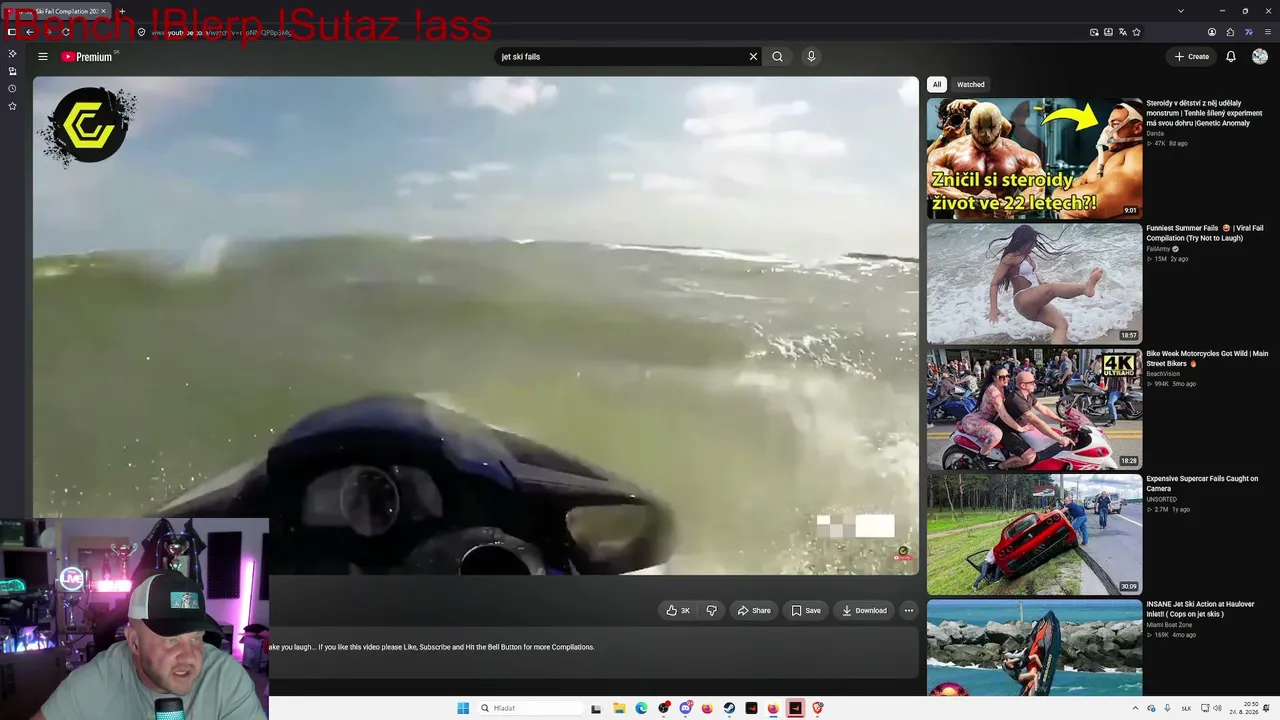Open Brave browser from the taskbar

coord(817,708)
